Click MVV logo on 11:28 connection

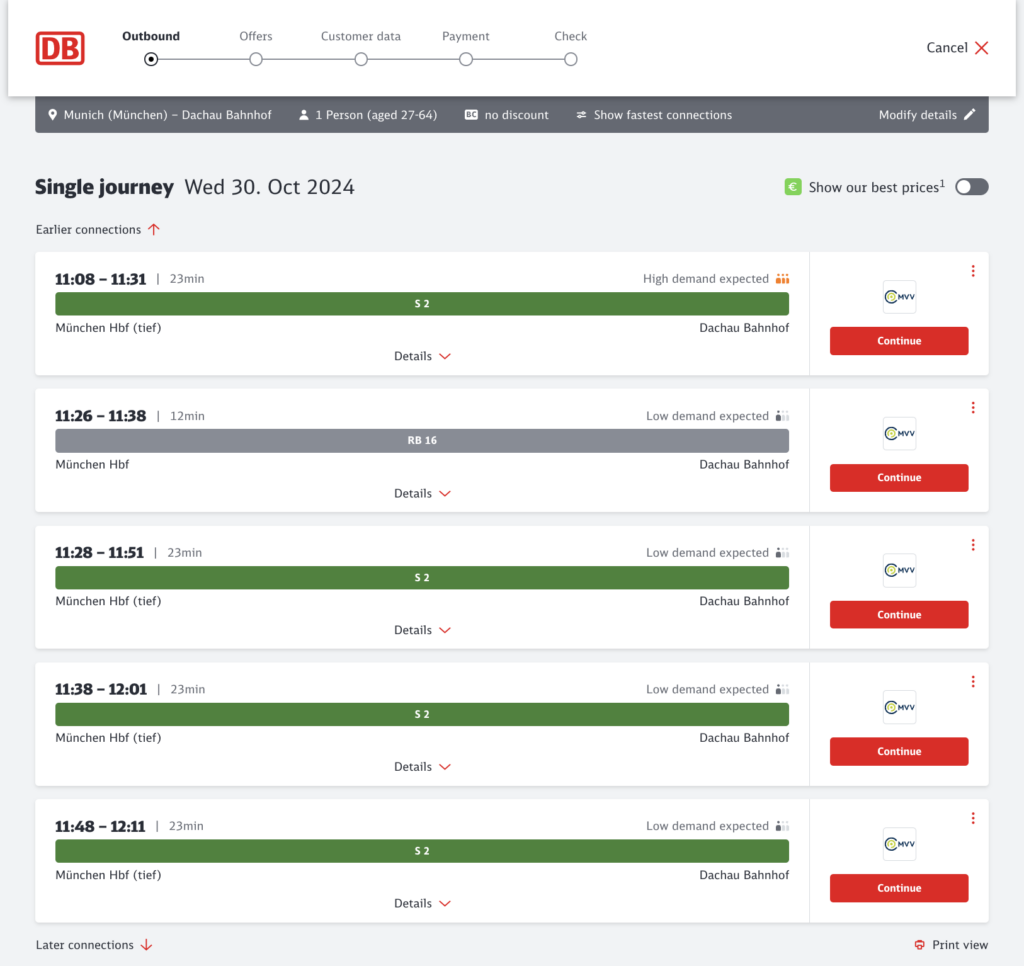(899, 571)
